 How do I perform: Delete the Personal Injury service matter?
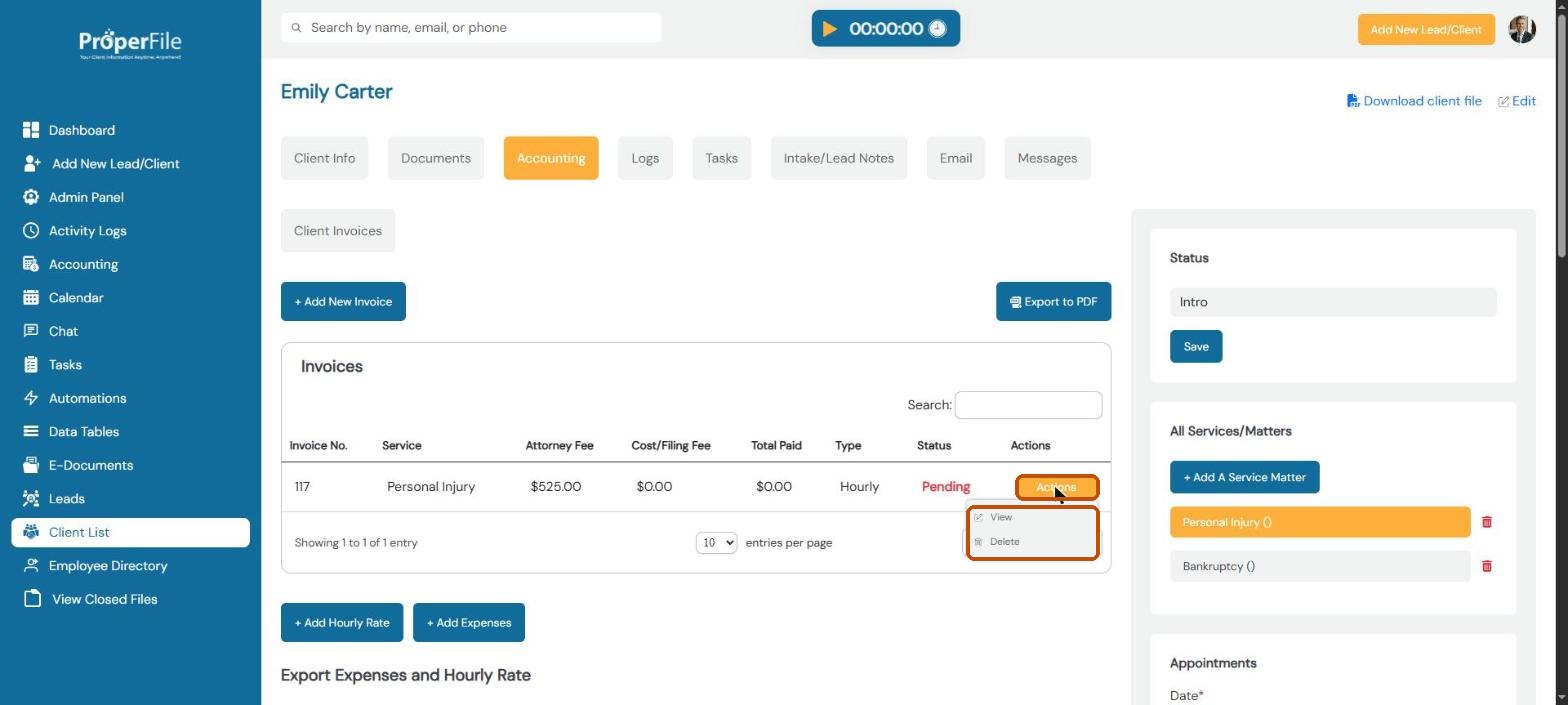(x=1487, y=522)
